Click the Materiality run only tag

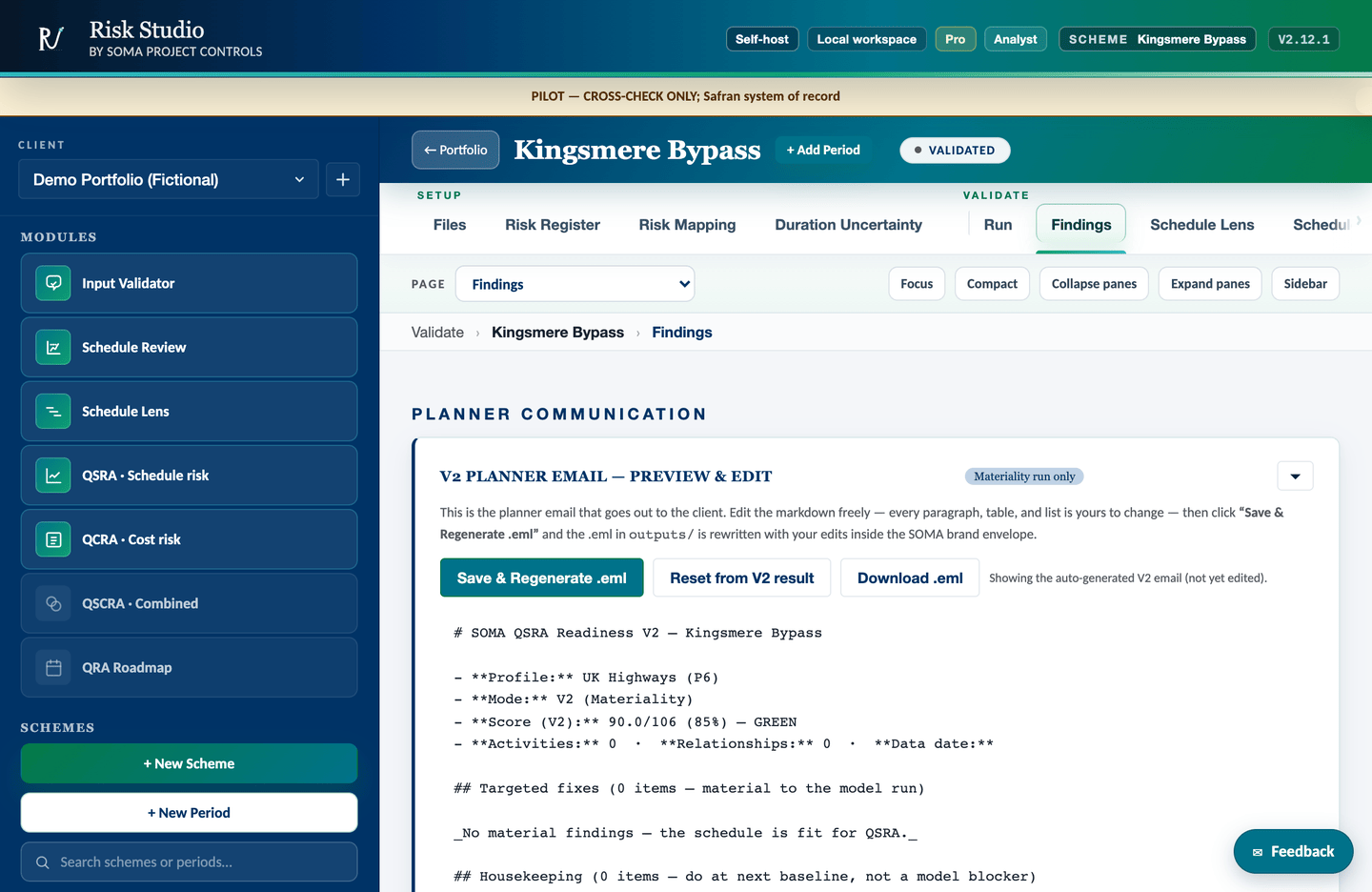(x=1024, y=476)
